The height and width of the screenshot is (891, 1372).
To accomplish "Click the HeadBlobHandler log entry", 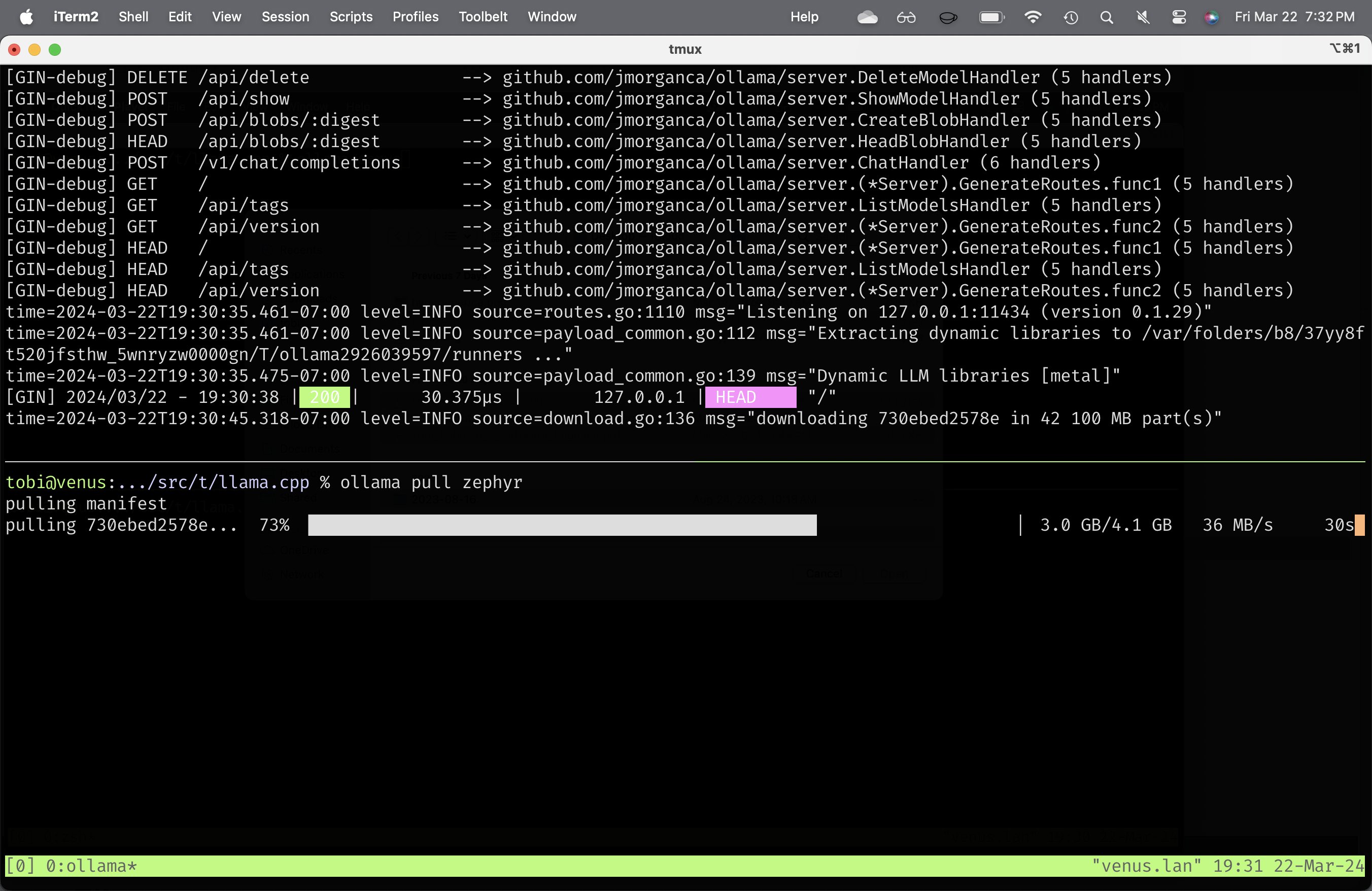I will [573, 141].
